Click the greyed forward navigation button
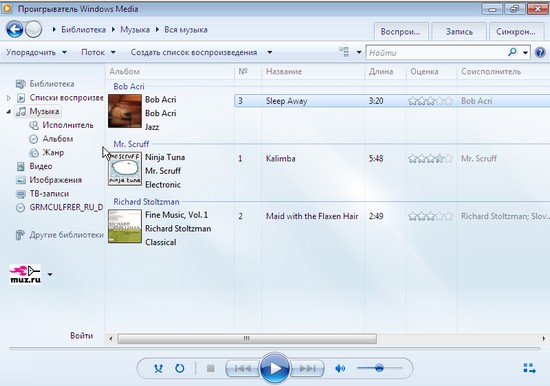This screenshot has width=550, height=386. (34, 29)
